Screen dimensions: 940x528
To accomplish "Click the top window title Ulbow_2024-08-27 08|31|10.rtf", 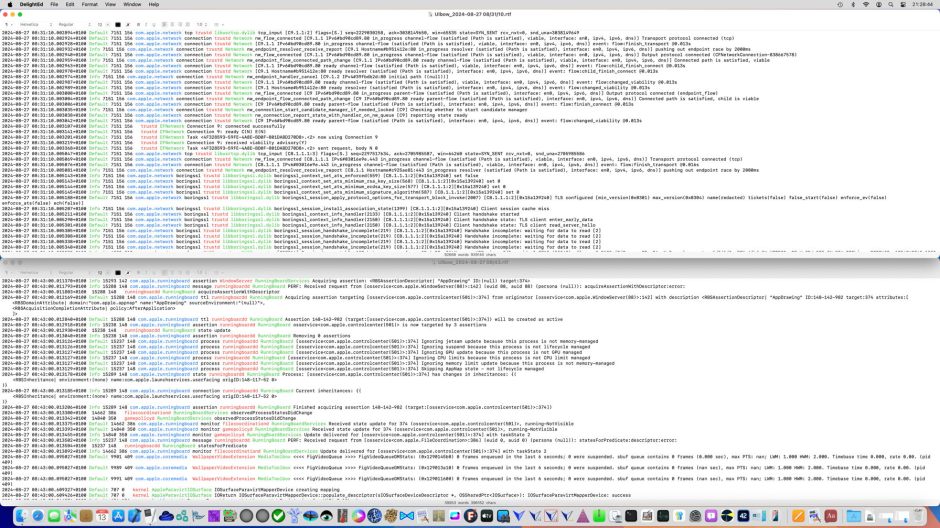I will click(472, 14).
